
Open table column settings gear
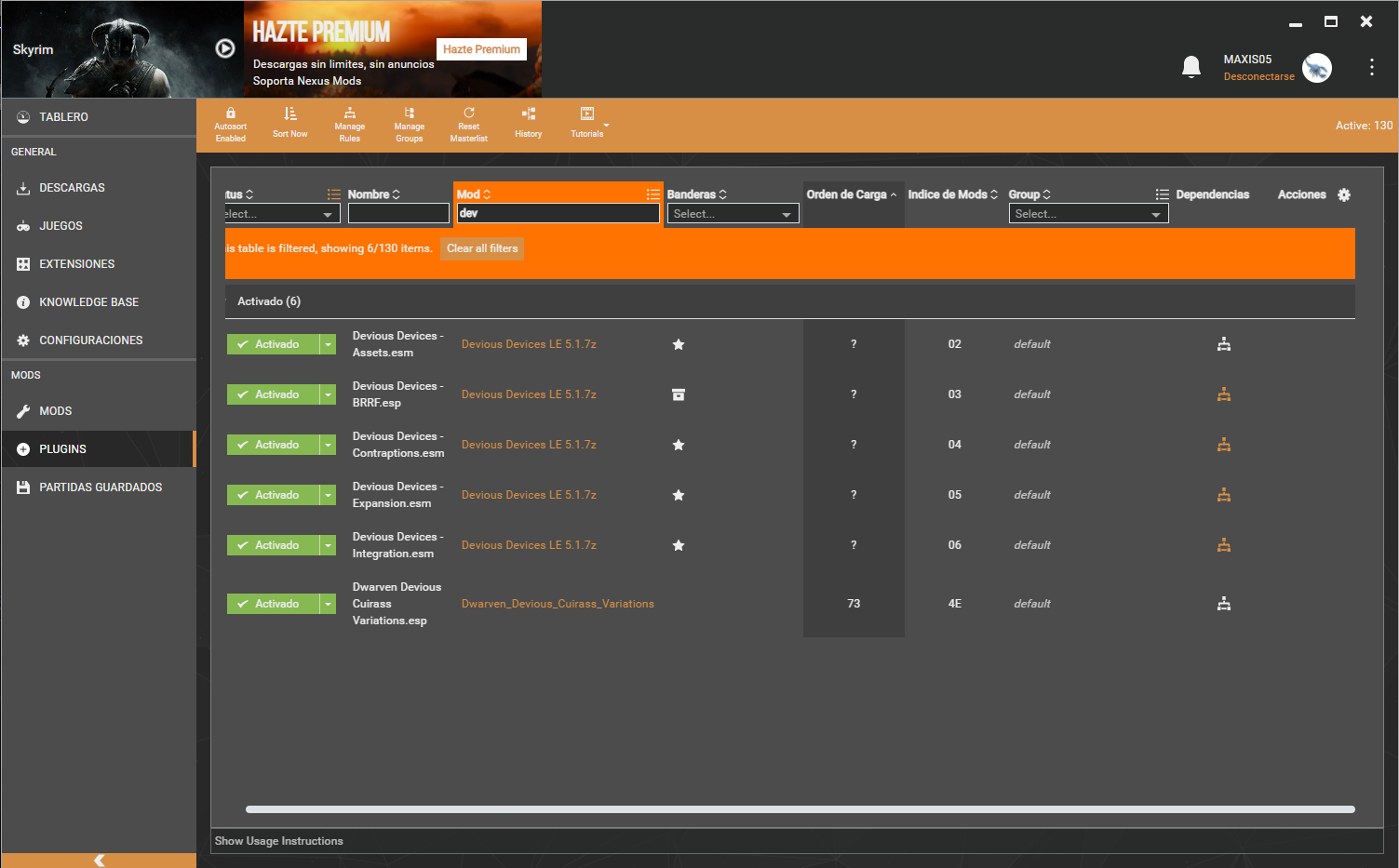coord(1344,194)
